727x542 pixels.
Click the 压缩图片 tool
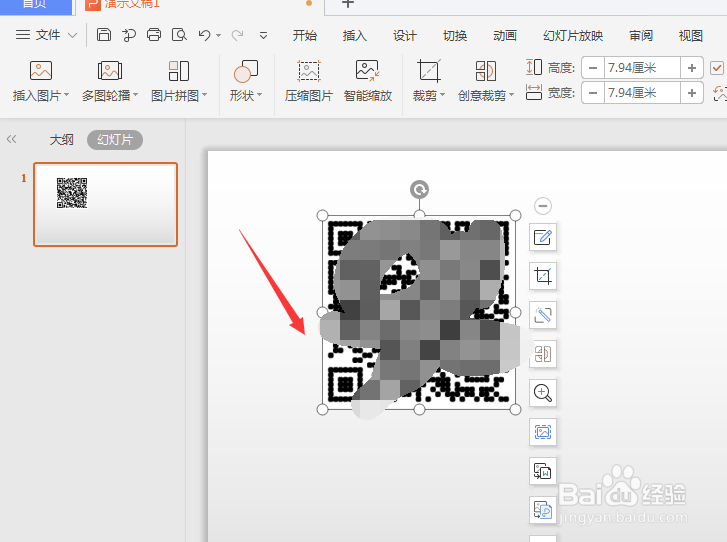click(309, 81)
